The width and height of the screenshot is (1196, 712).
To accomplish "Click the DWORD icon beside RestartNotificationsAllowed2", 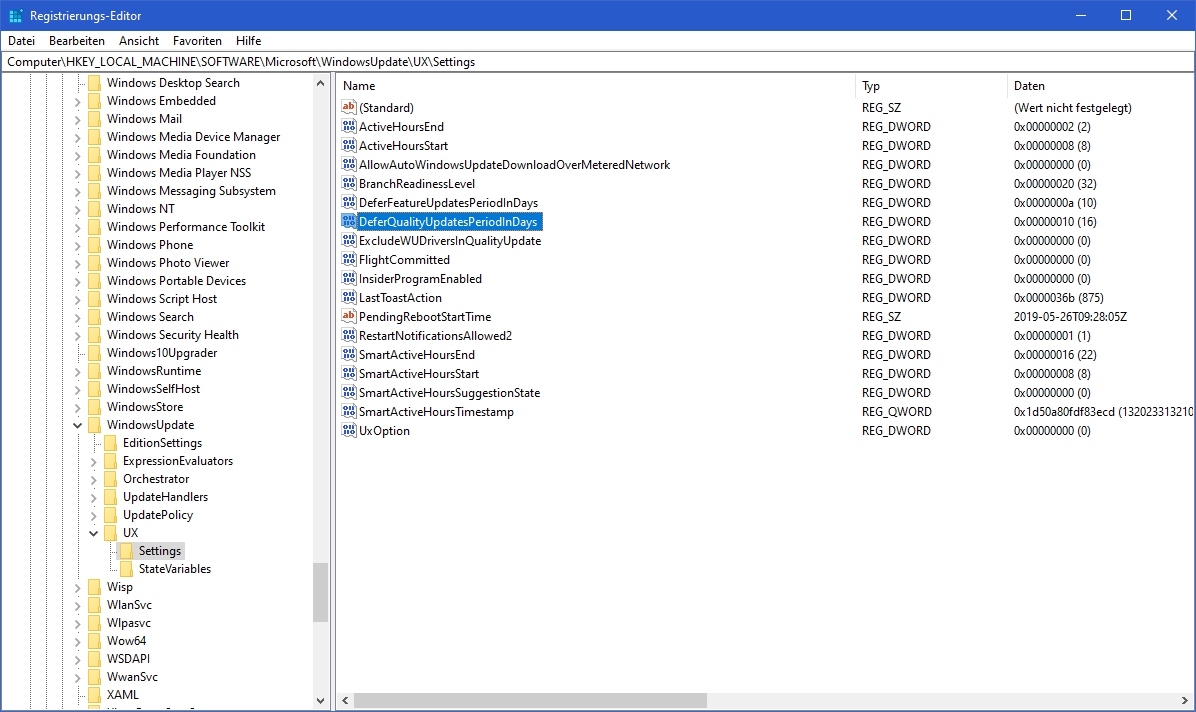I will [x=349, y=335].
